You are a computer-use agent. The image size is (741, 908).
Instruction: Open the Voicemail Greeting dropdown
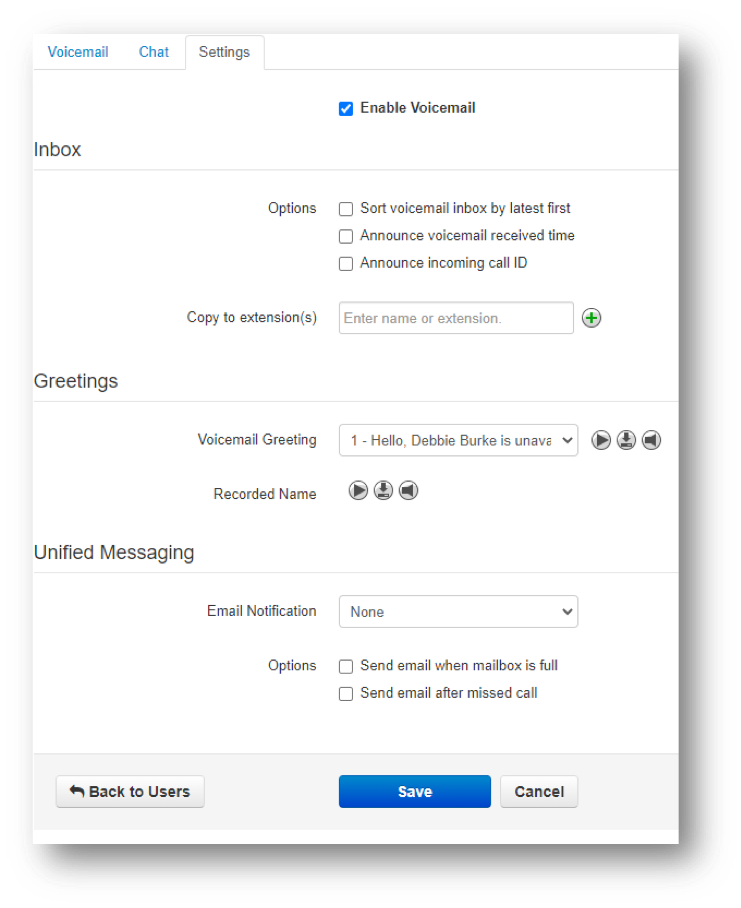[458, 440]
